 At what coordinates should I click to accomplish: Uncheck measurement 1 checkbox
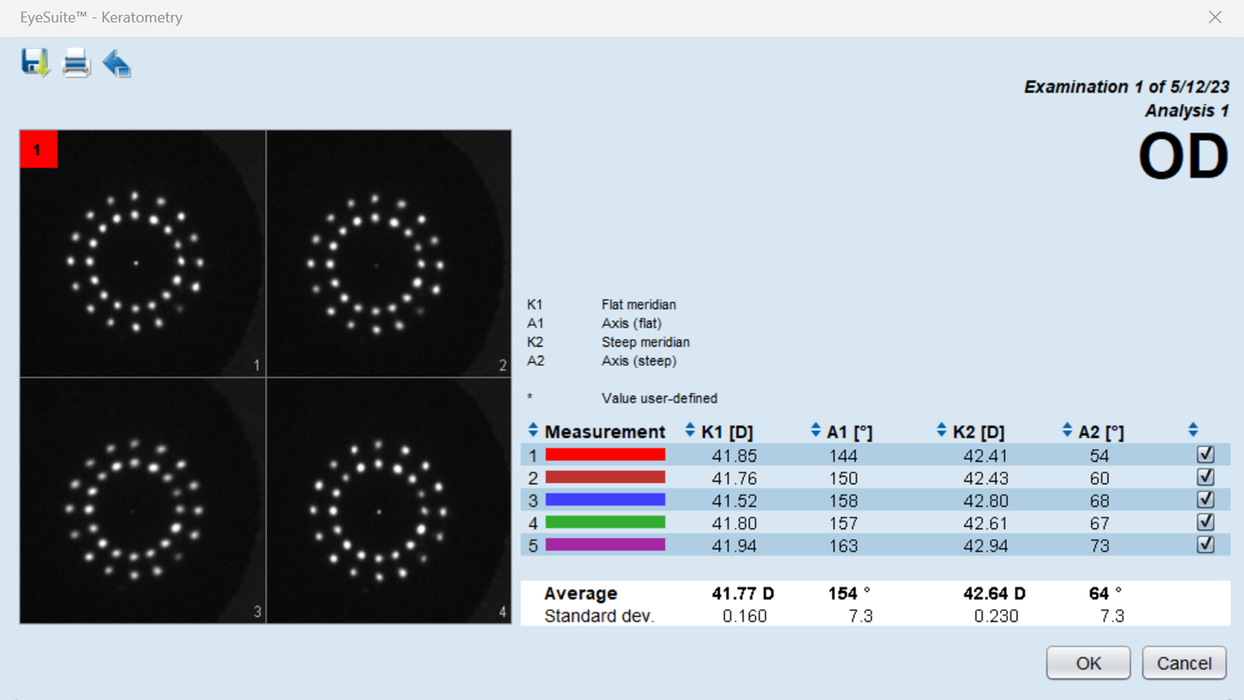pyautogui.click(x=1206, y=454)
